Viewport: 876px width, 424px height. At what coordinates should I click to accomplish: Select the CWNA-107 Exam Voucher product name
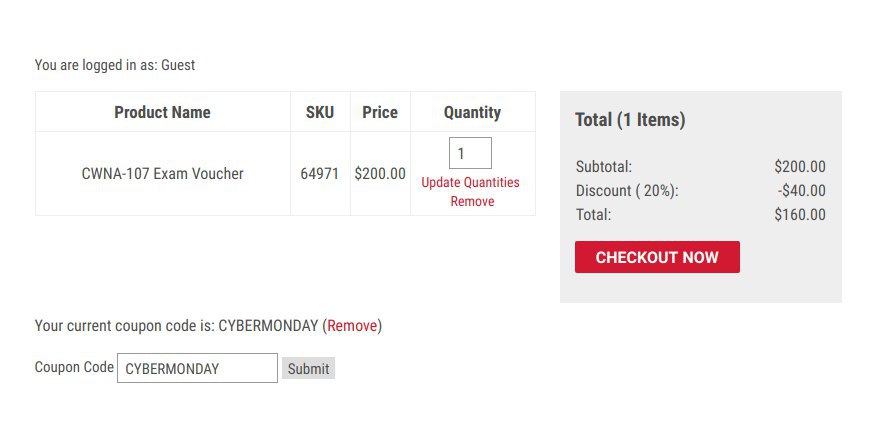click(x=162, y=173)
